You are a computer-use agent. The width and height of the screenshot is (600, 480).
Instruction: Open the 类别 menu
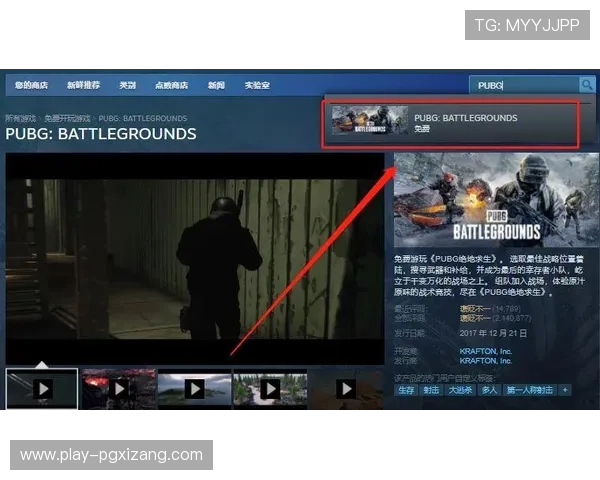coord(127,85)
